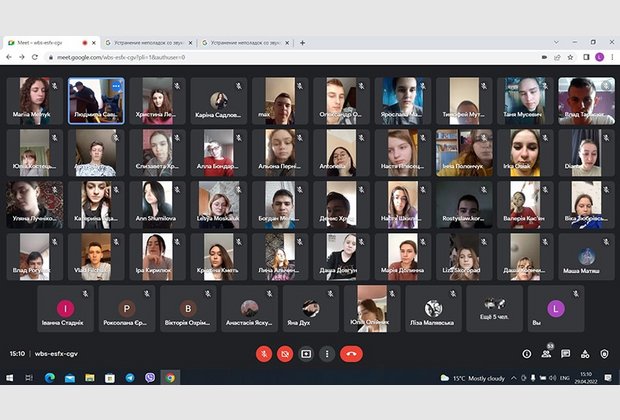Open options on Людмила's highlighted video tile
Viewport: 620px width, 420px height.
click(x=115, y=87)
